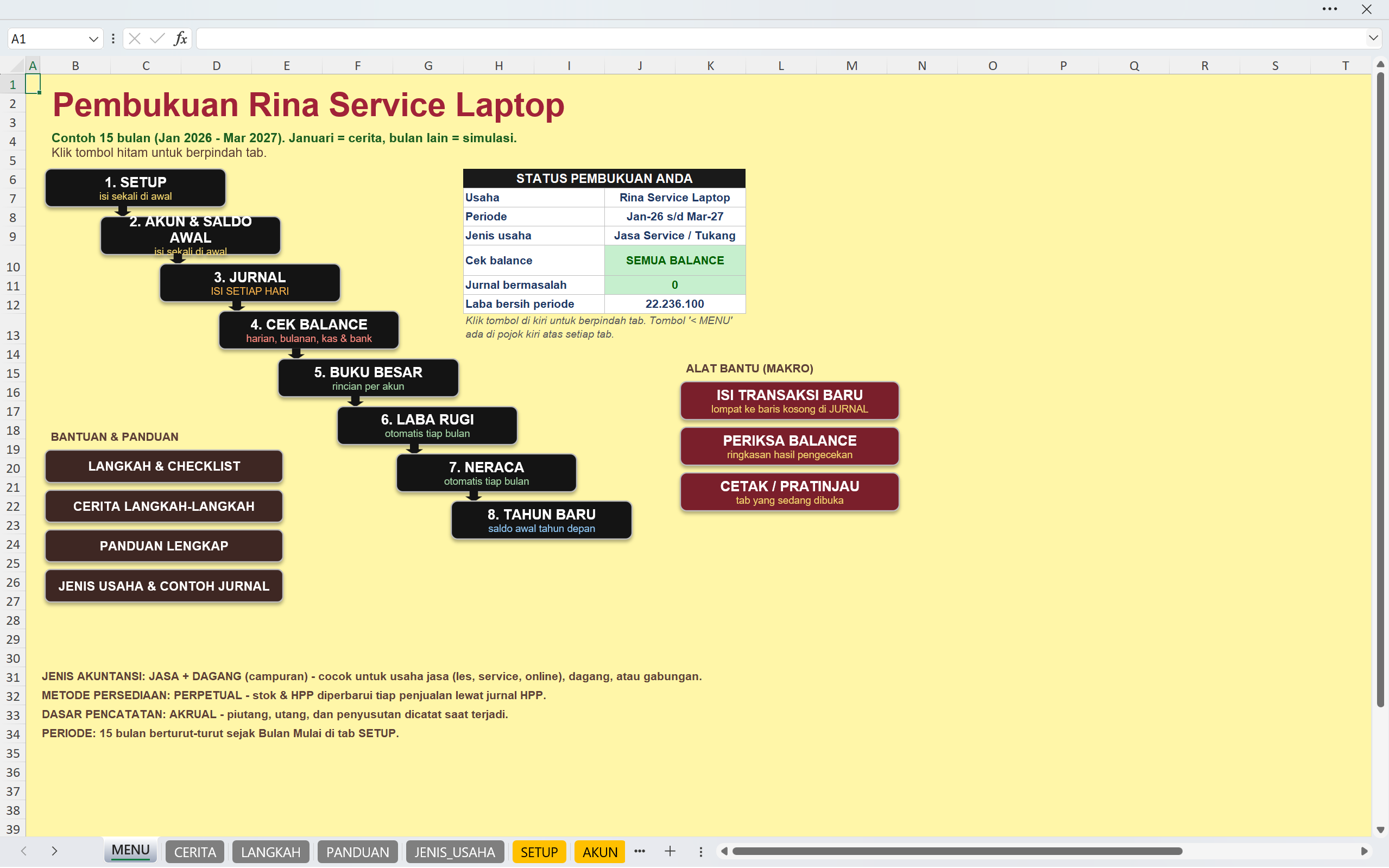Run the ISI TRANSAKSI BARU macro
The width and height of the screenshot is (1389, 868).
click(x=790, y=401)
